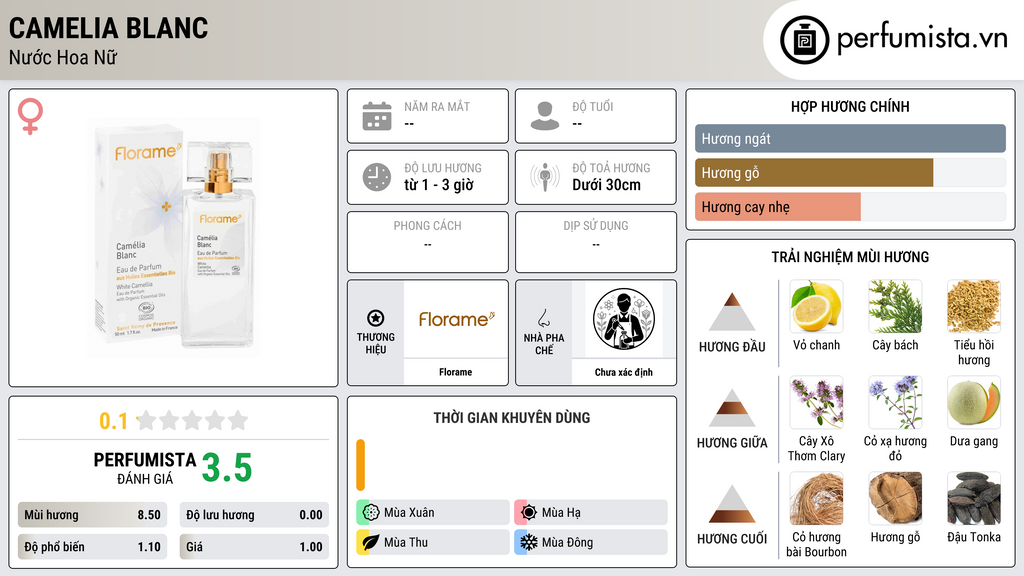Viewport: 1024px width, 576px height.
Task: Click the DỊP SỬ DỤNG heading
Action: click(x=596, y=226)
